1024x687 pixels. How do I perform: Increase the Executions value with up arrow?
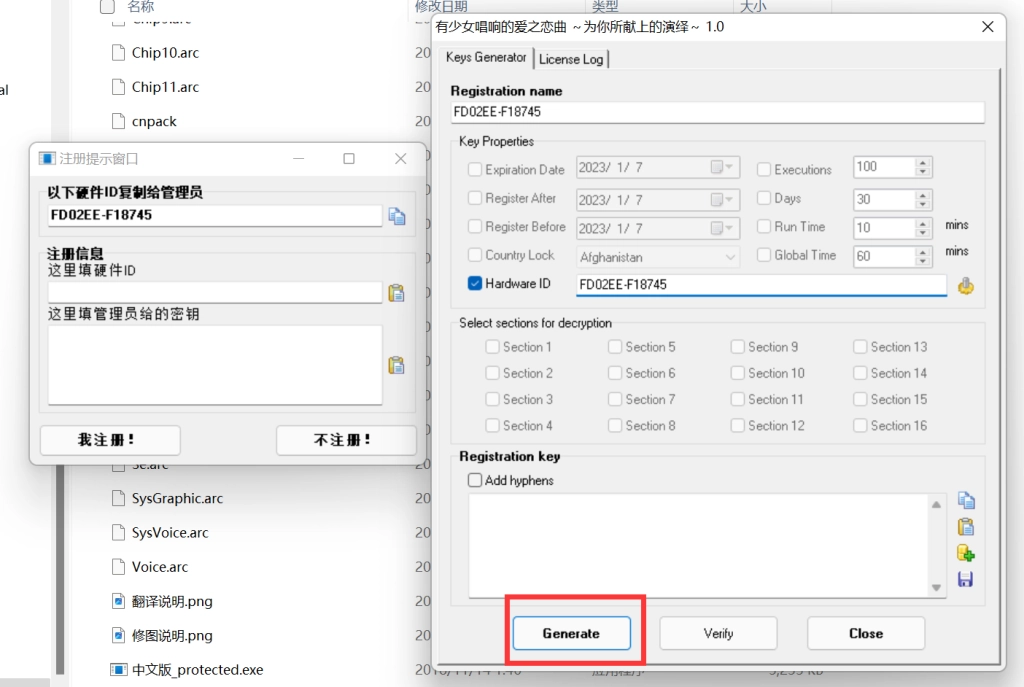tap(923, 163)
